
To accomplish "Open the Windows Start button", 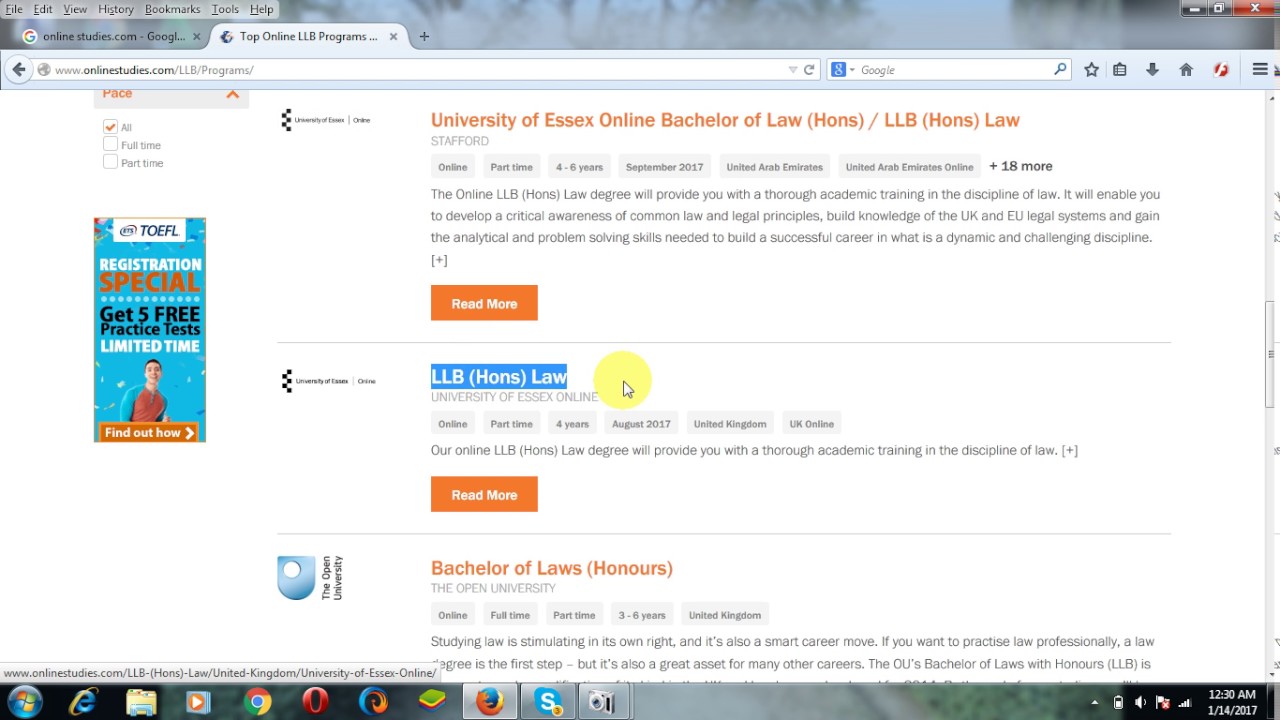I will pos(24,701).
